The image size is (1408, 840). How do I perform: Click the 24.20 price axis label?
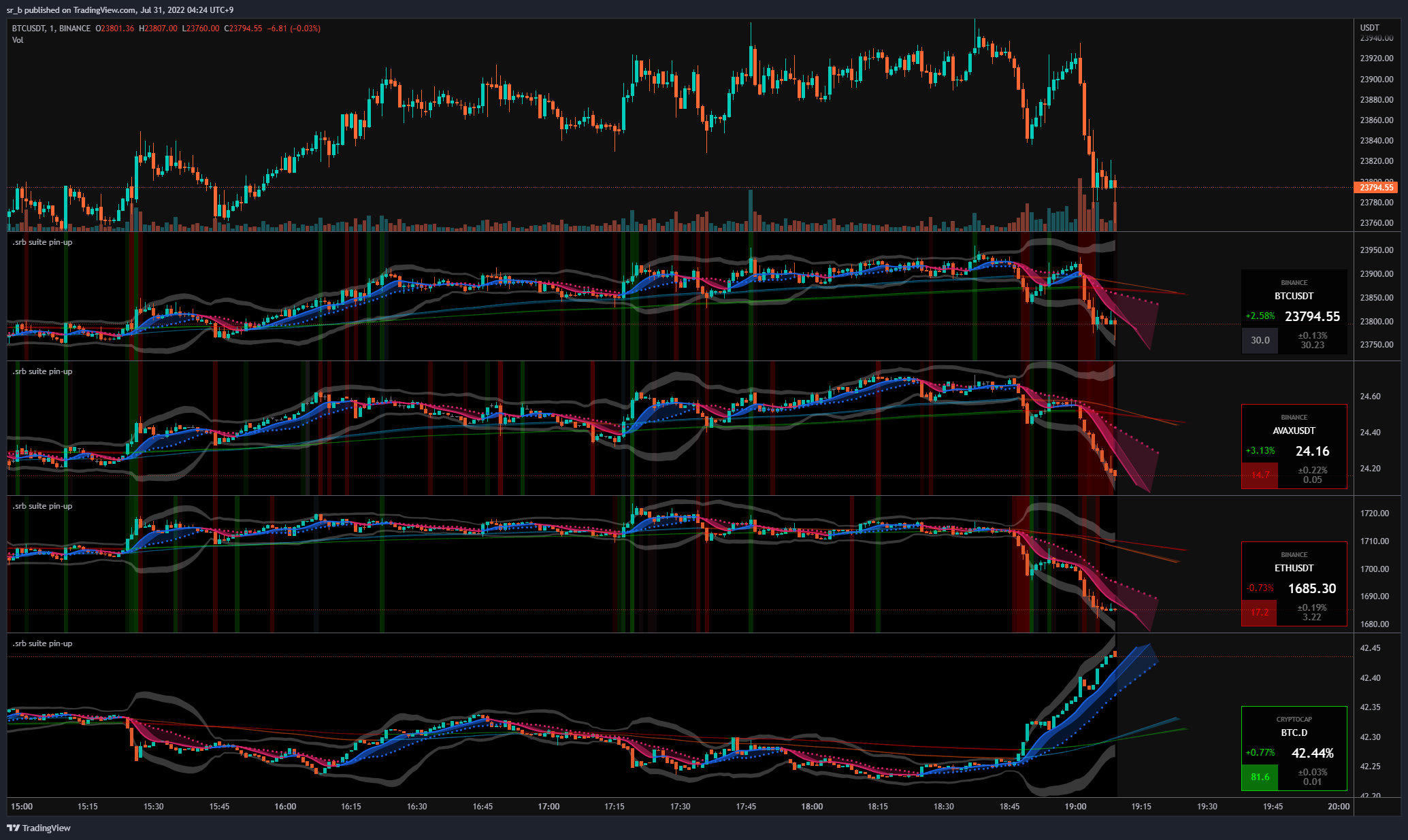(1370, 469)
